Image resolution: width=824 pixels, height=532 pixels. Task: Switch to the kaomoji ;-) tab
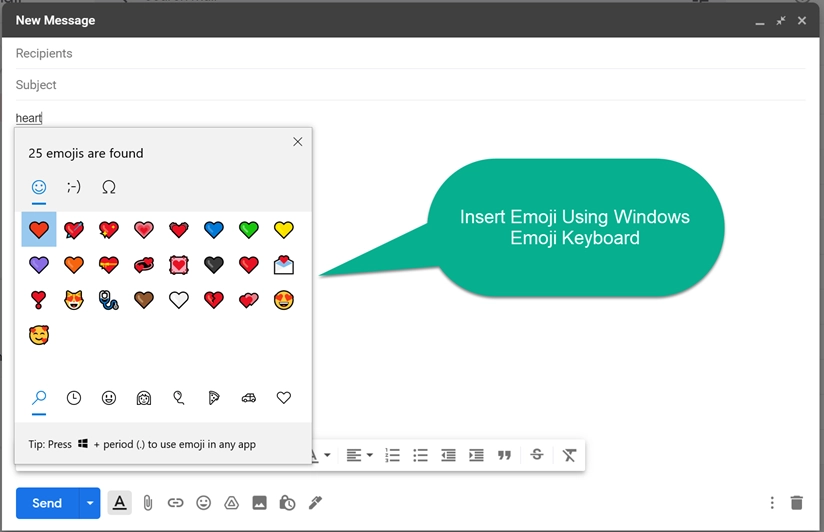pyautogui.click(x=74, y=187)
